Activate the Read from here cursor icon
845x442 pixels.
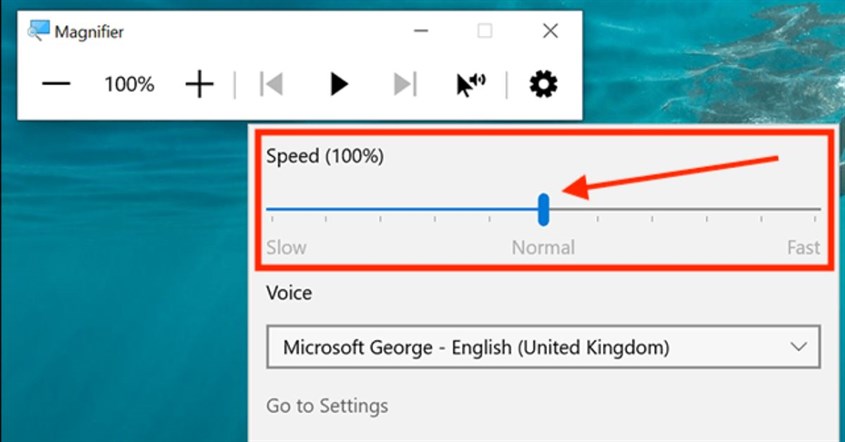tap(470, 85)
